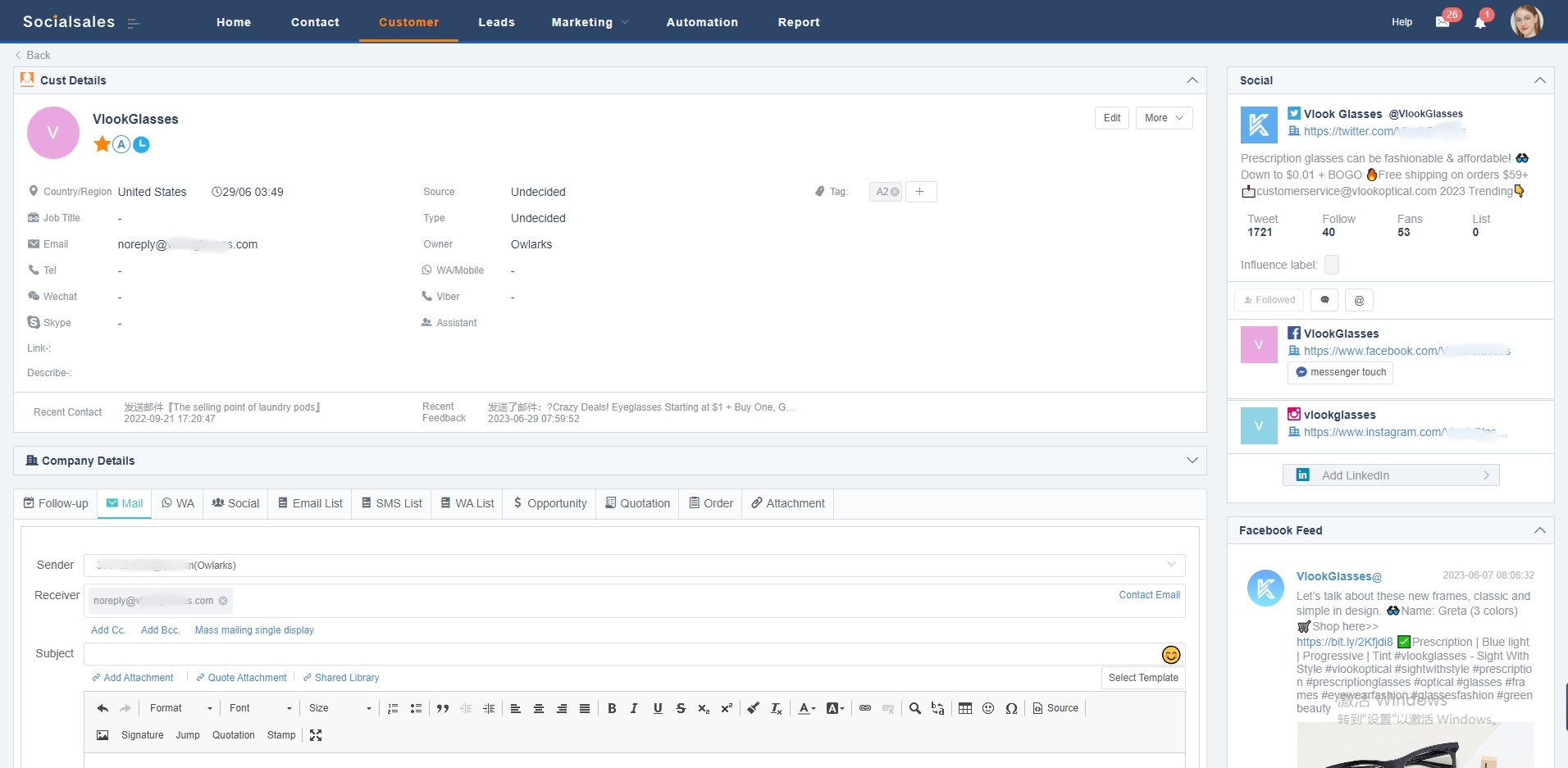Toggle the Followed button for Twitter
This screenshot has width=1568, height=768.
[1269, 300]
